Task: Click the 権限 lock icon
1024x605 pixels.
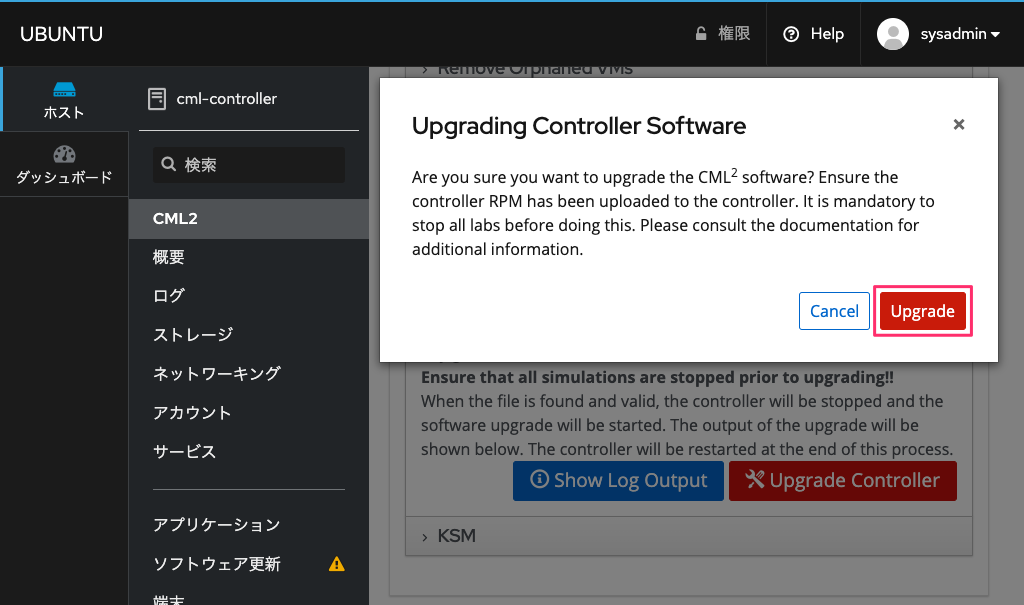Action: [x=701, y=34]
